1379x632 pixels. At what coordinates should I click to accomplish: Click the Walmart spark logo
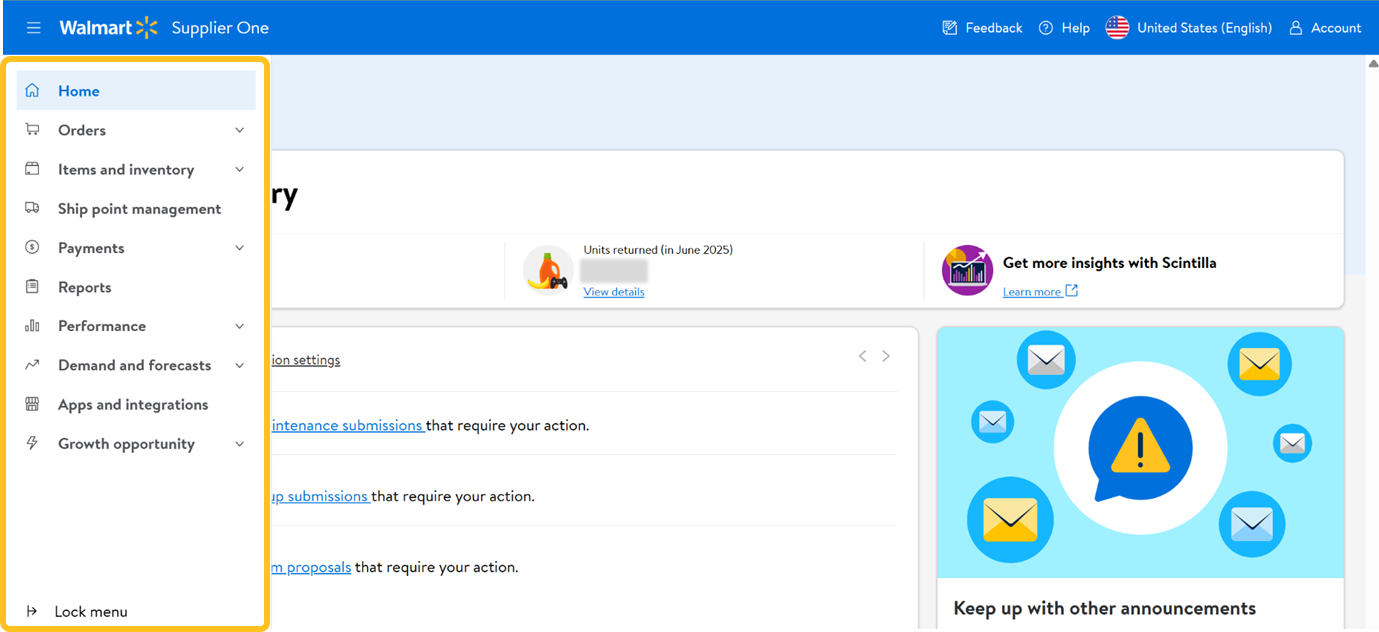[x=147, y=28]
